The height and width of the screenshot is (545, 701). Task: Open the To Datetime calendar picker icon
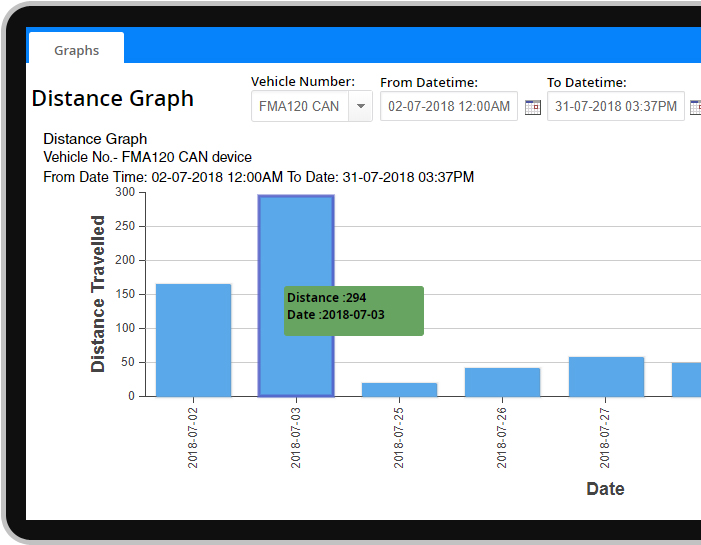(696, 107)
